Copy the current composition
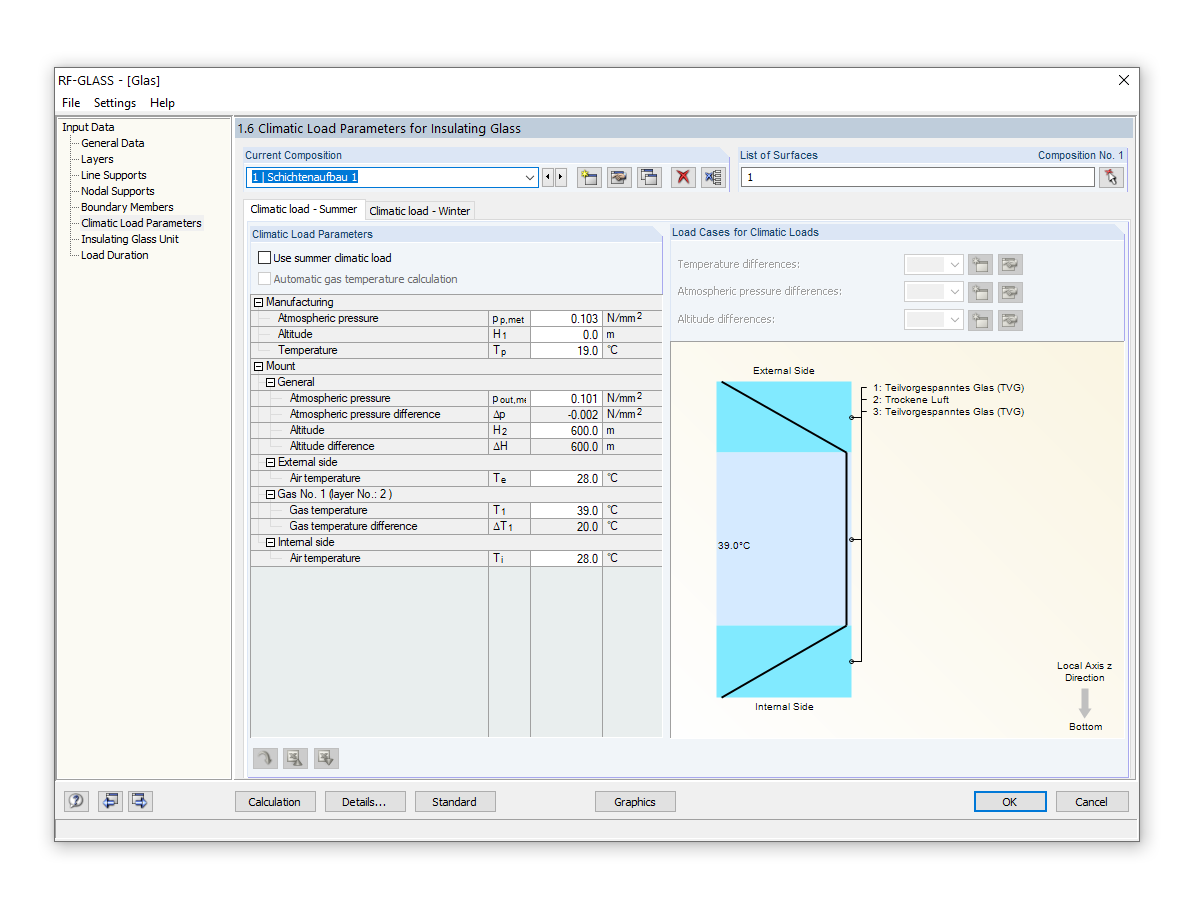Image resolution: width=1200 pixels, height=900 pixels. click(x=649, y=177)
